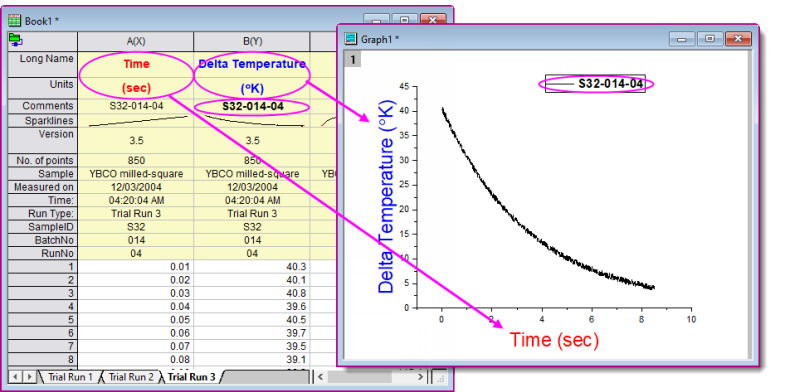Click the sparkline in column B
Viewport: 799px width, 392px height.
pos(253,121)
